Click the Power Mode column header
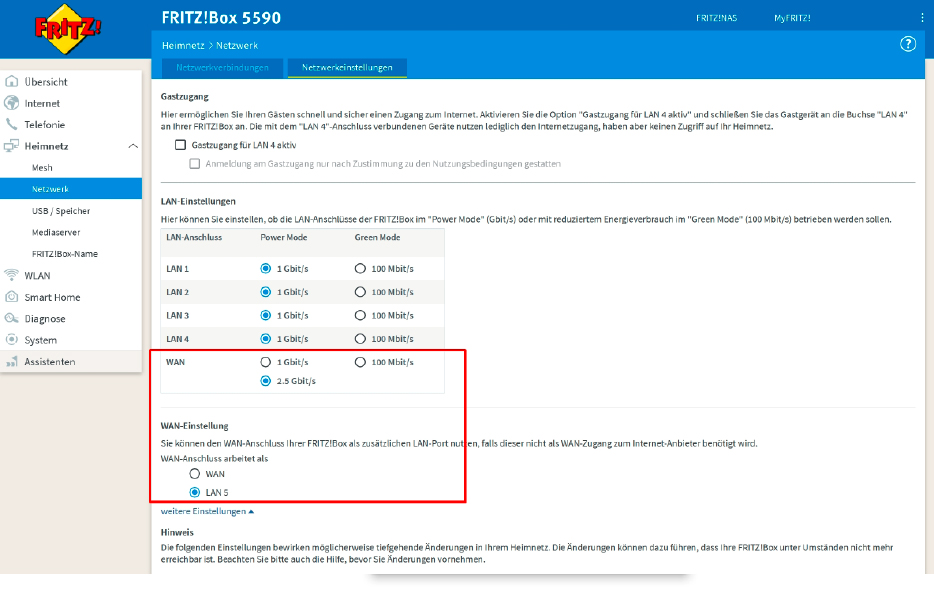The height and width of the screenshot is (589, 934). (x=284, y=237)
